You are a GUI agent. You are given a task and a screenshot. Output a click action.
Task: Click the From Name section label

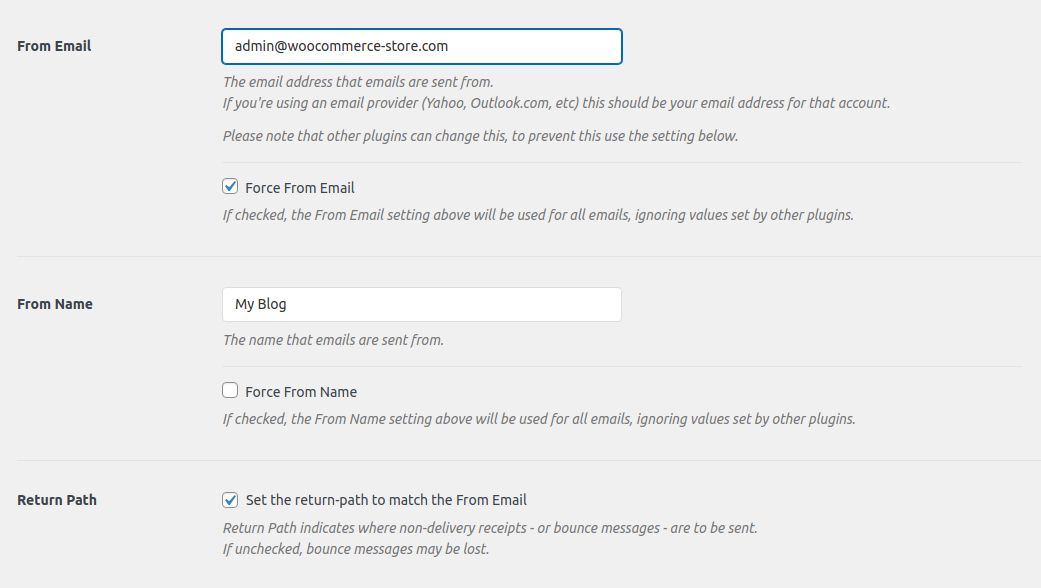(55, 304)
